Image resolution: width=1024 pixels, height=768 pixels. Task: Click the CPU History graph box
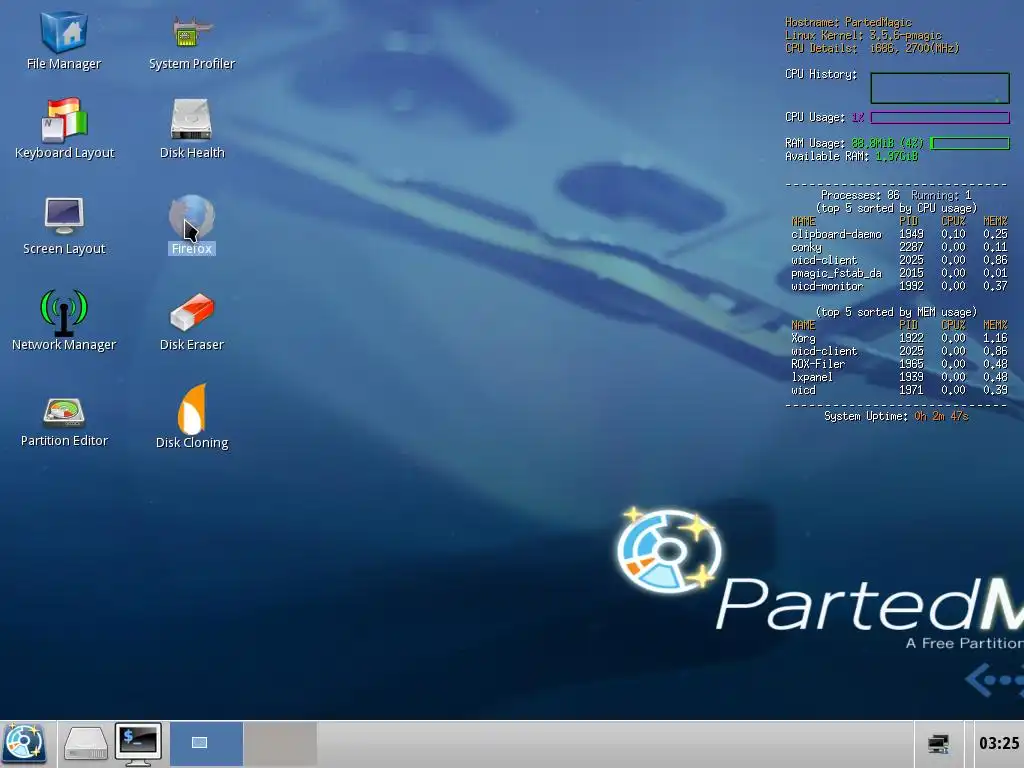pyautogui.click(x=940, y=88)
